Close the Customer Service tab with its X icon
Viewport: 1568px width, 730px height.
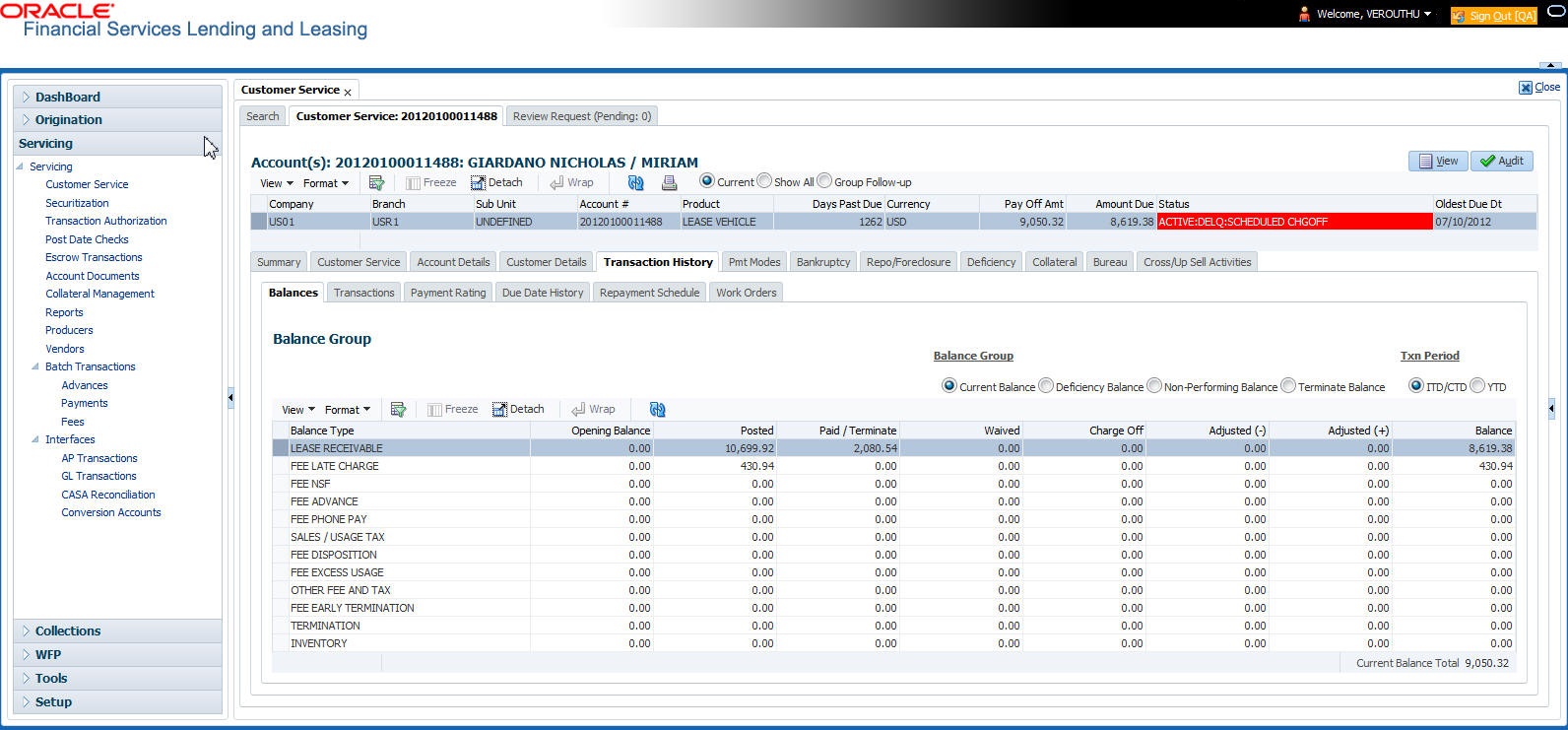(x=348, y=93)
